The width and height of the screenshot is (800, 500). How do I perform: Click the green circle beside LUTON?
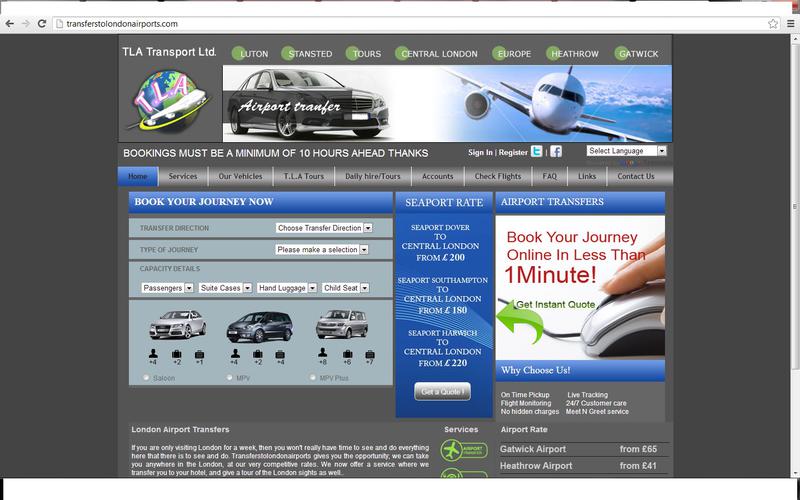pyautogui.click(x=238, y=53)
